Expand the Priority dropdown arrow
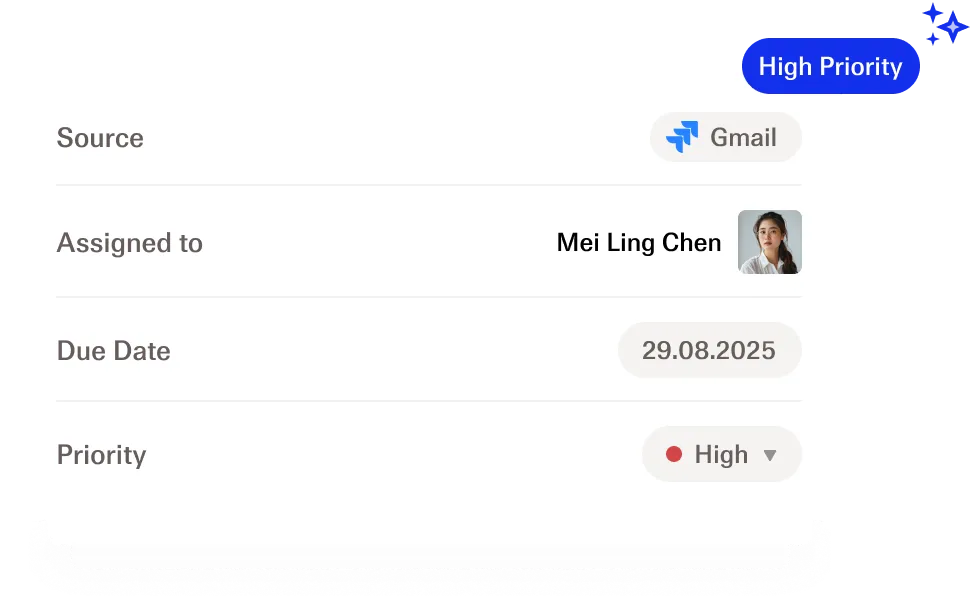 (770, 455)
